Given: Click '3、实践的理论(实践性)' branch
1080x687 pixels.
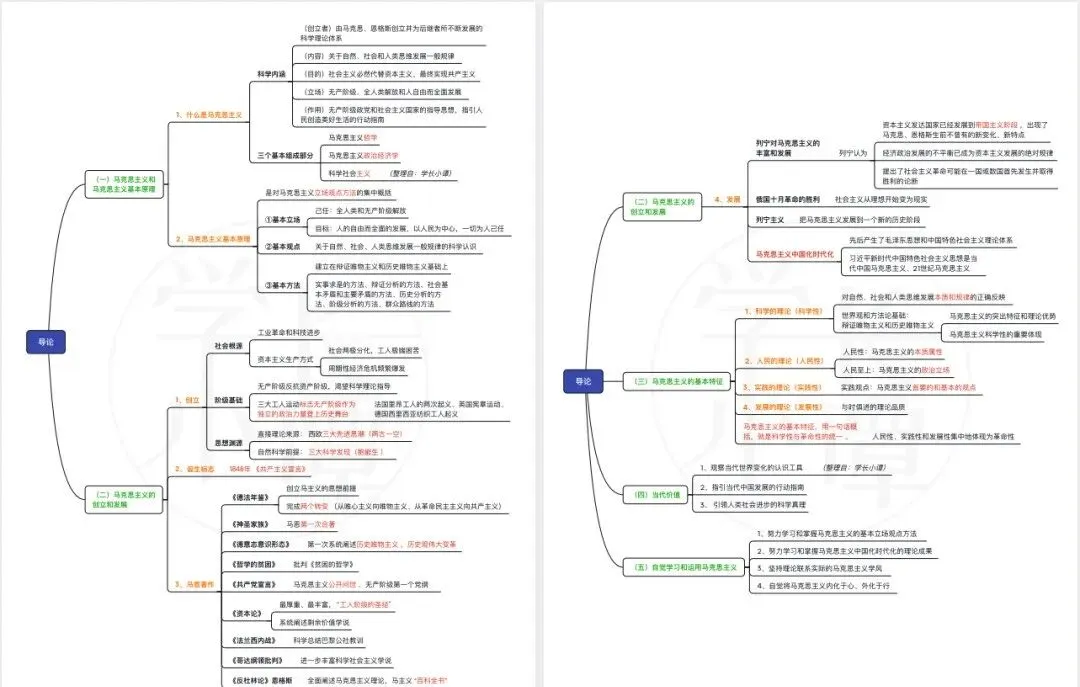Looking at the screenshot, I should coord(782,387).
